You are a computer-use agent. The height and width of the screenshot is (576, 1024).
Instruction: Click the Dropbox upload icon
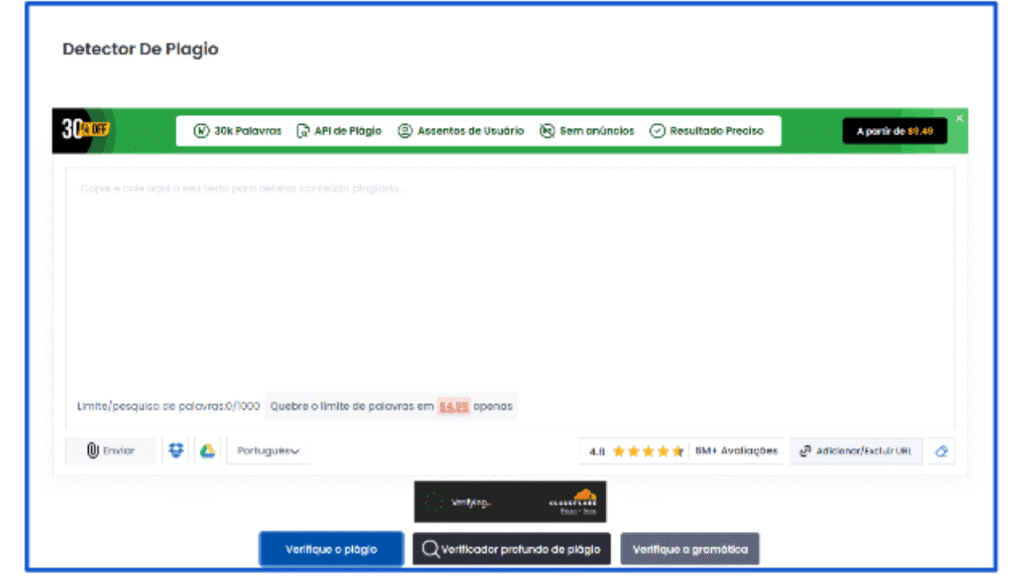point(176,451)
